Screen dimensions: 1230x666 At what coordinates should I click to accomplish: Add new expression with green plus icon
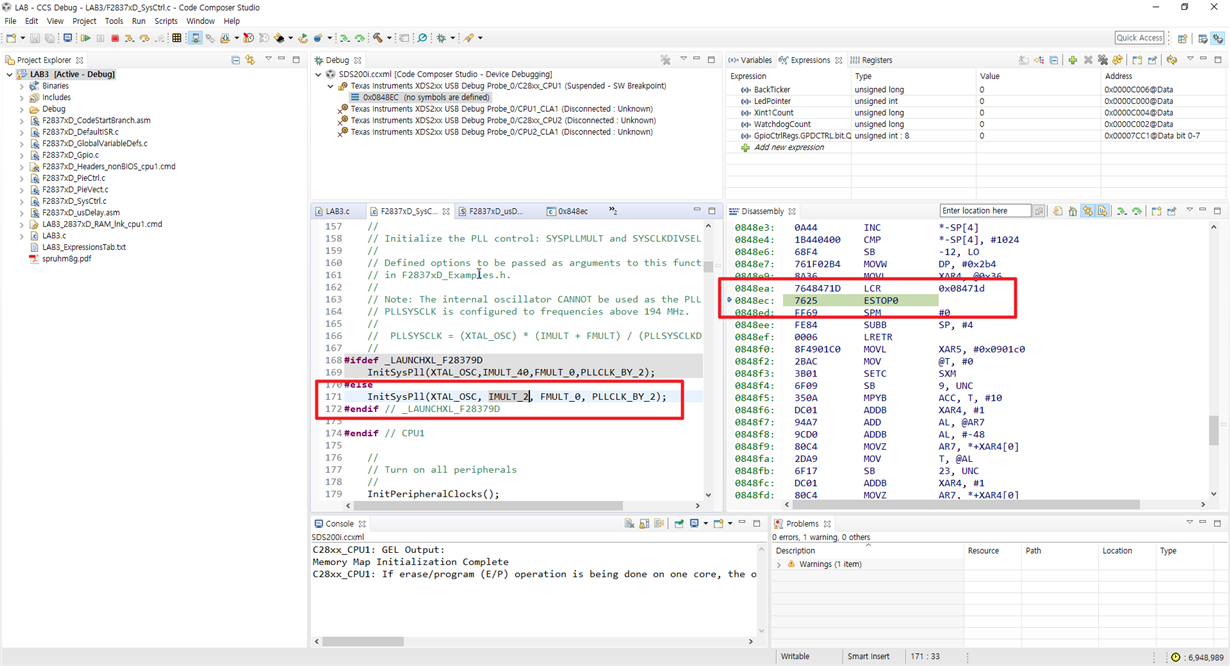pyautogui.click(x=1072, y=60)
